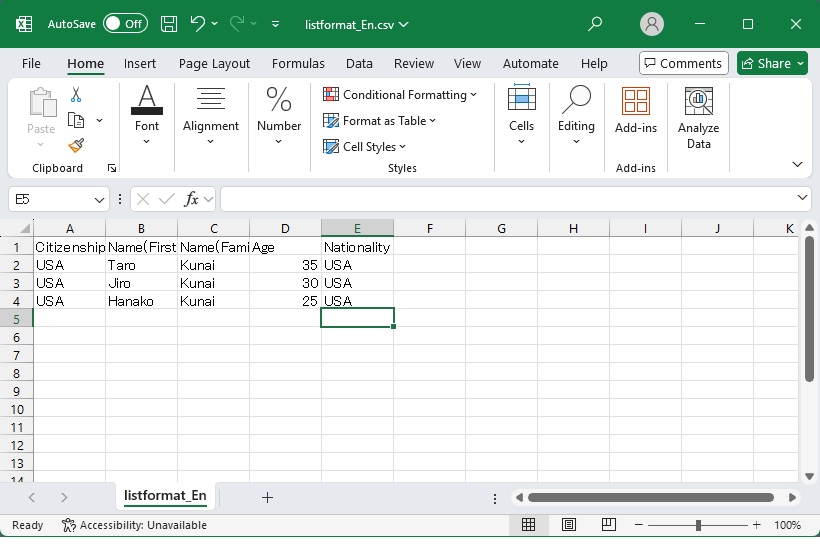The height and width of the screenshot is (547, 820).
Task: Click the Format Painter brush icon
Action: 76,145
